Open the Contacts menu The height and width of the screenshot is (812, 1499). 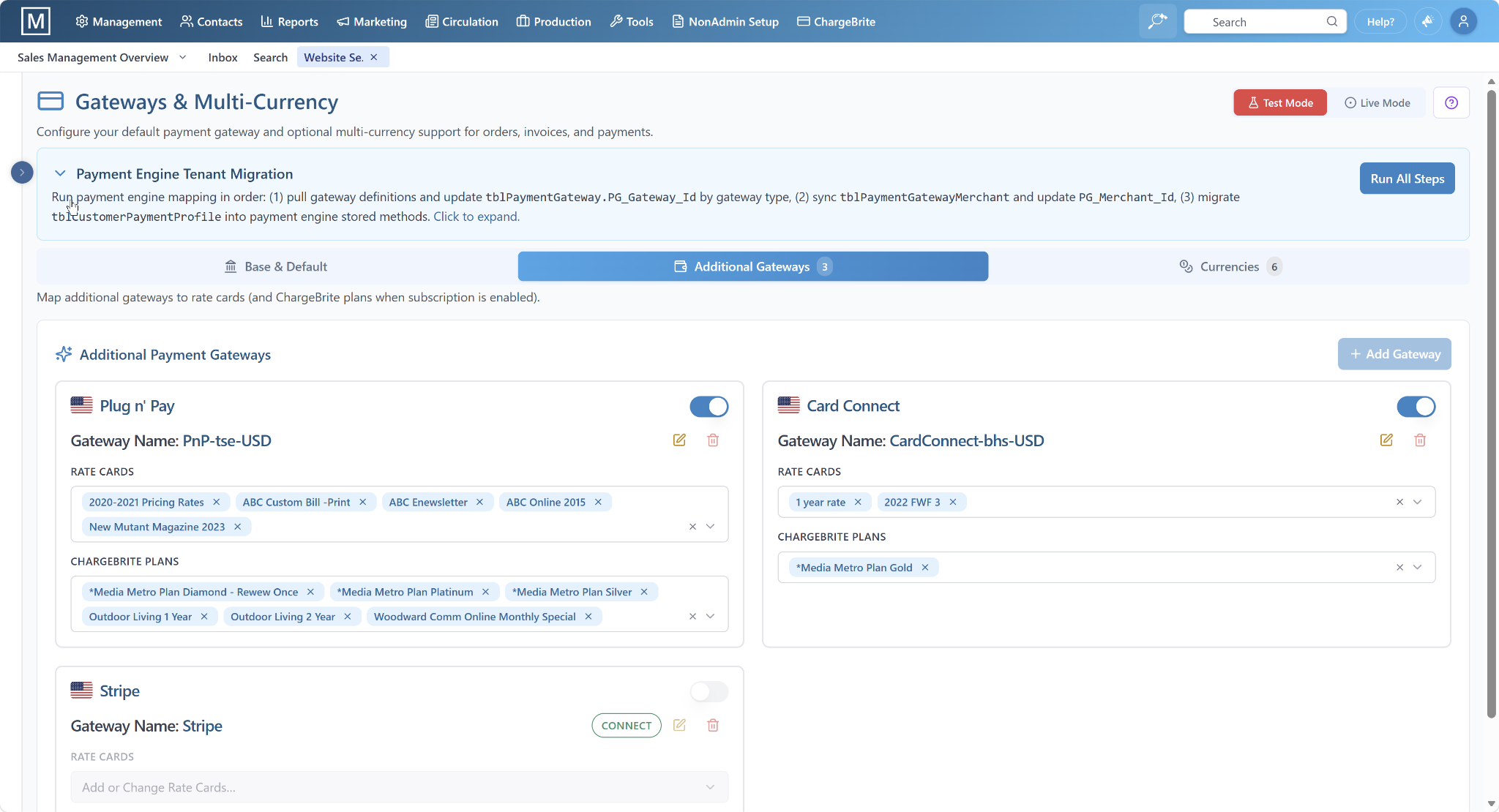click(x=211, y=21)
